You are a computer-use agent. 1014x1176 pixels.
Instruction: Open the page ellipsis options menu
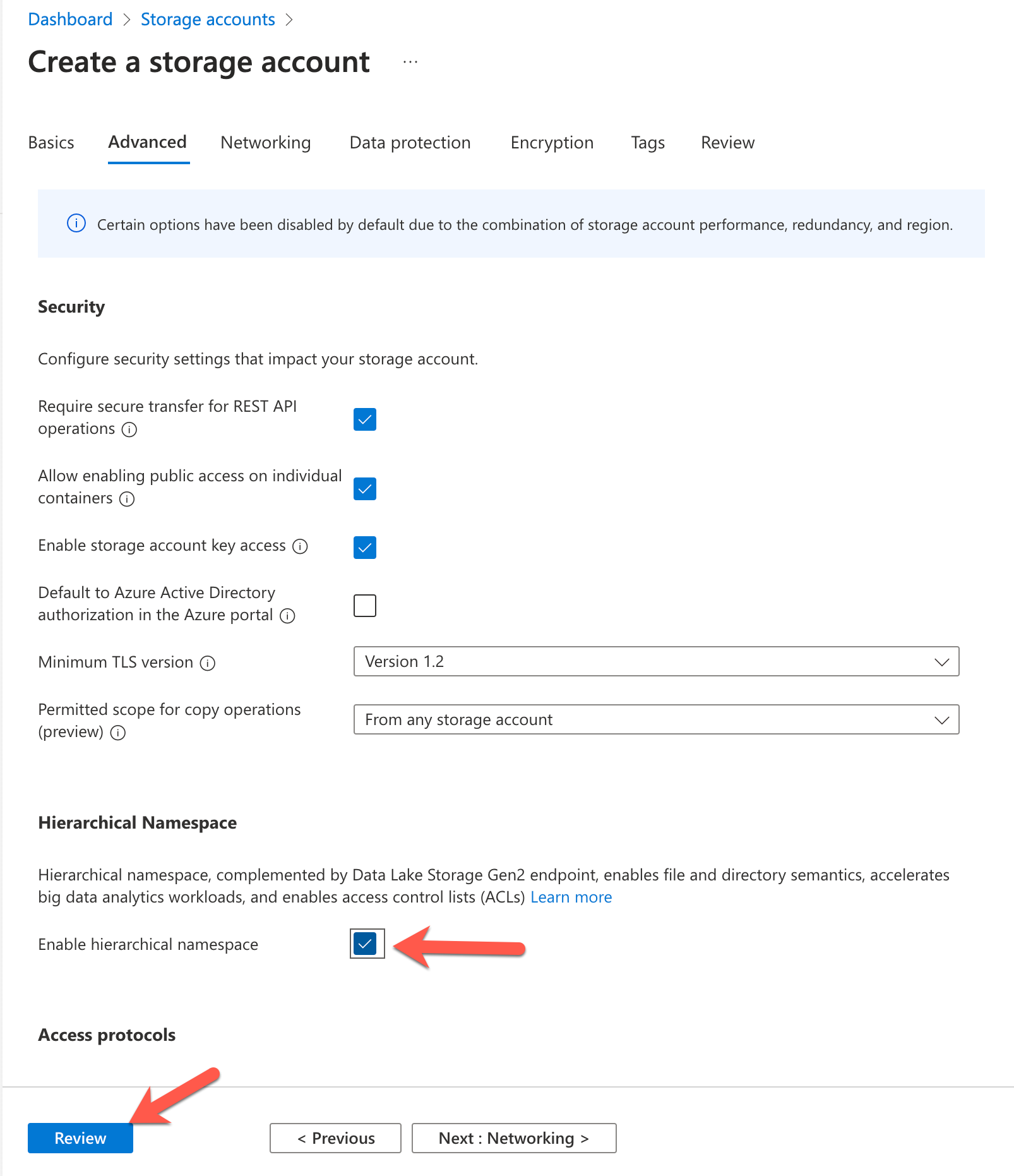(x=410, y=61)
